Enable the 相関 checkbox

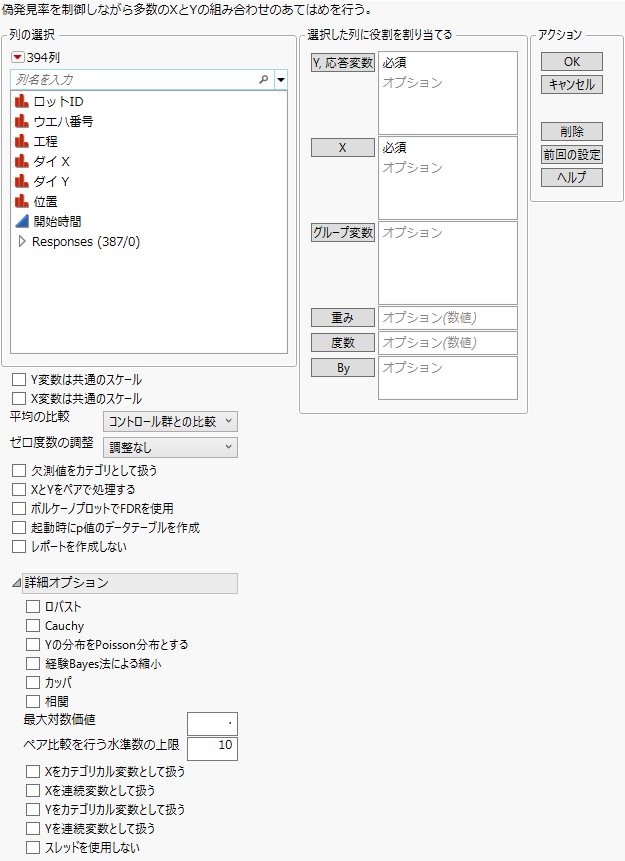33,701
